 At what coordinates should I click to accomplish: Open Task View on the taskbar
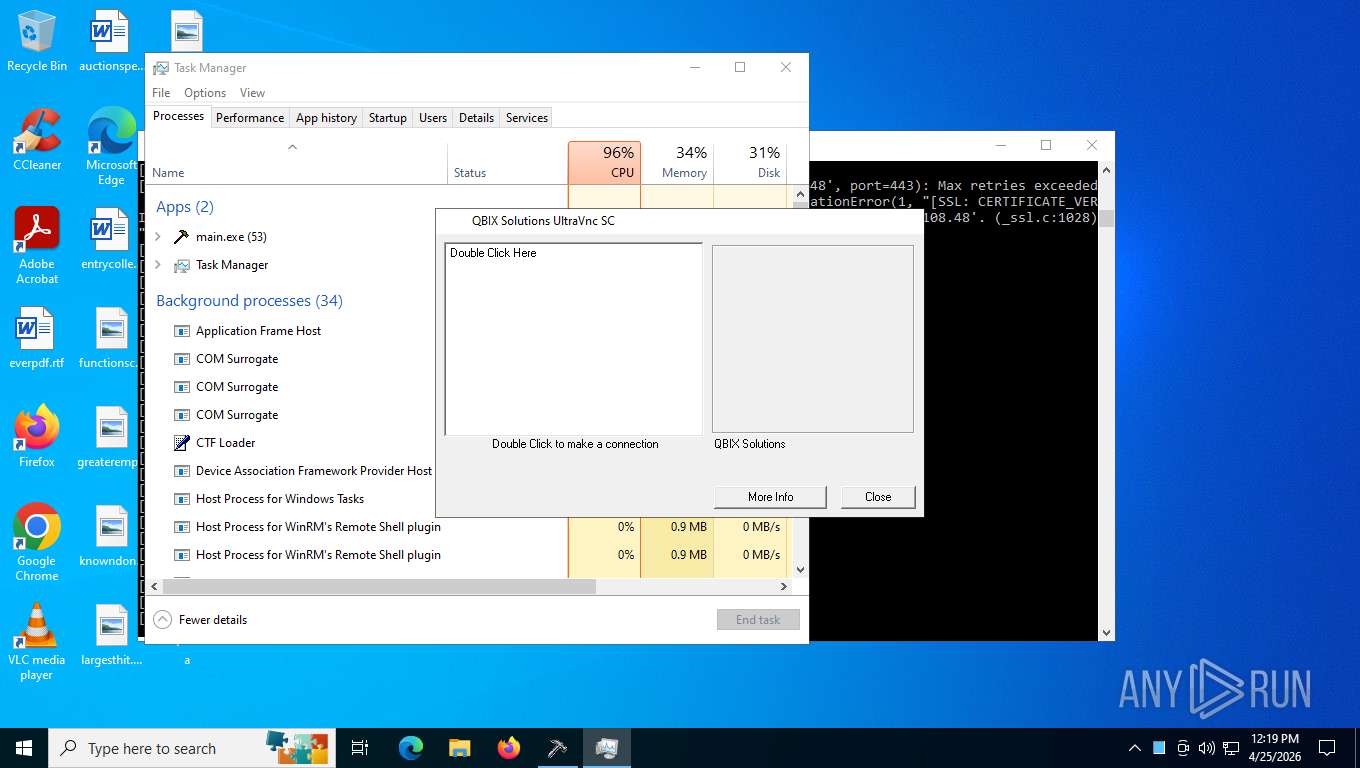point(360,748)
